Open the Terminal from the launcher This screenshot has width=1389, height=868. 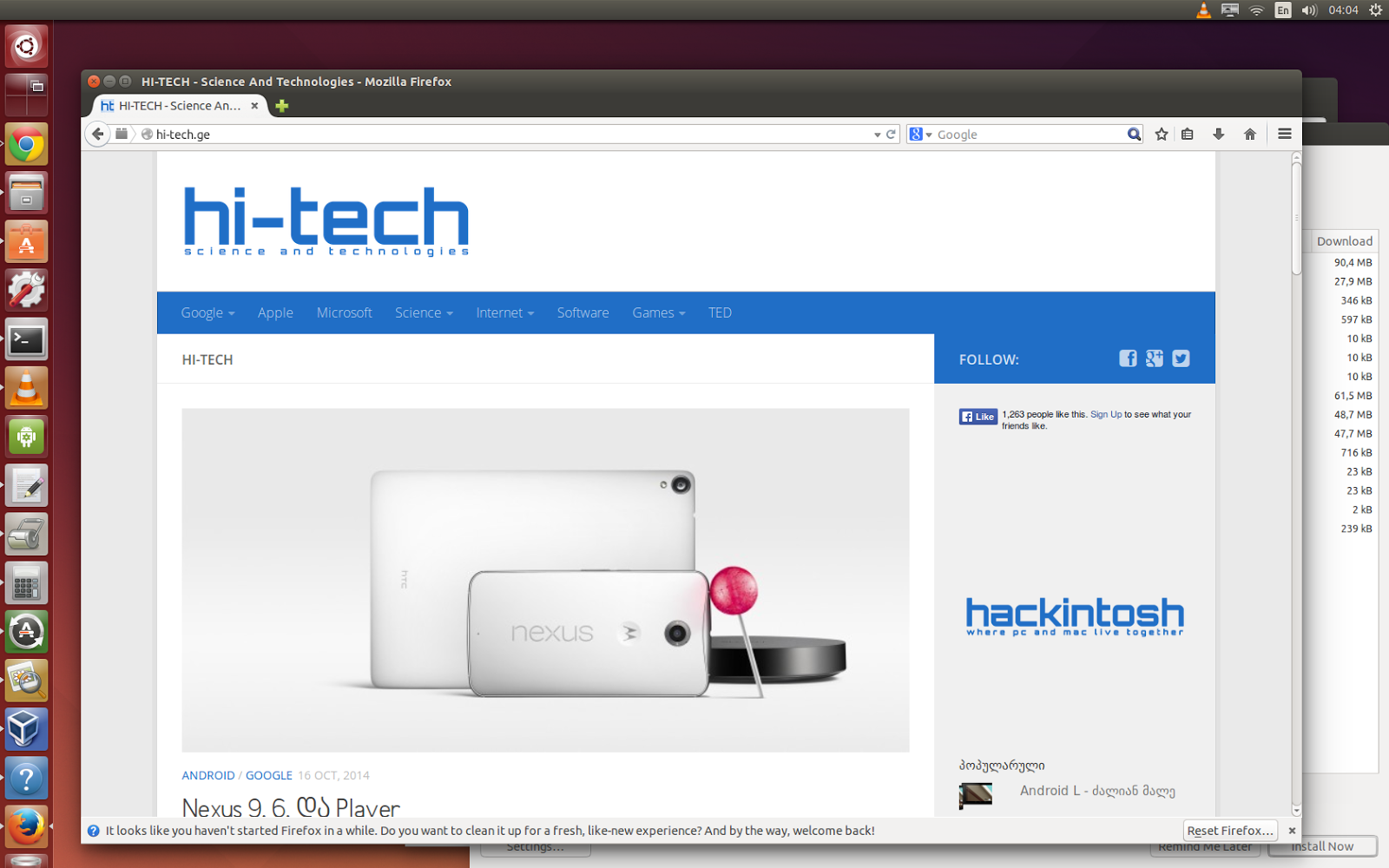[x=26, y=339]
